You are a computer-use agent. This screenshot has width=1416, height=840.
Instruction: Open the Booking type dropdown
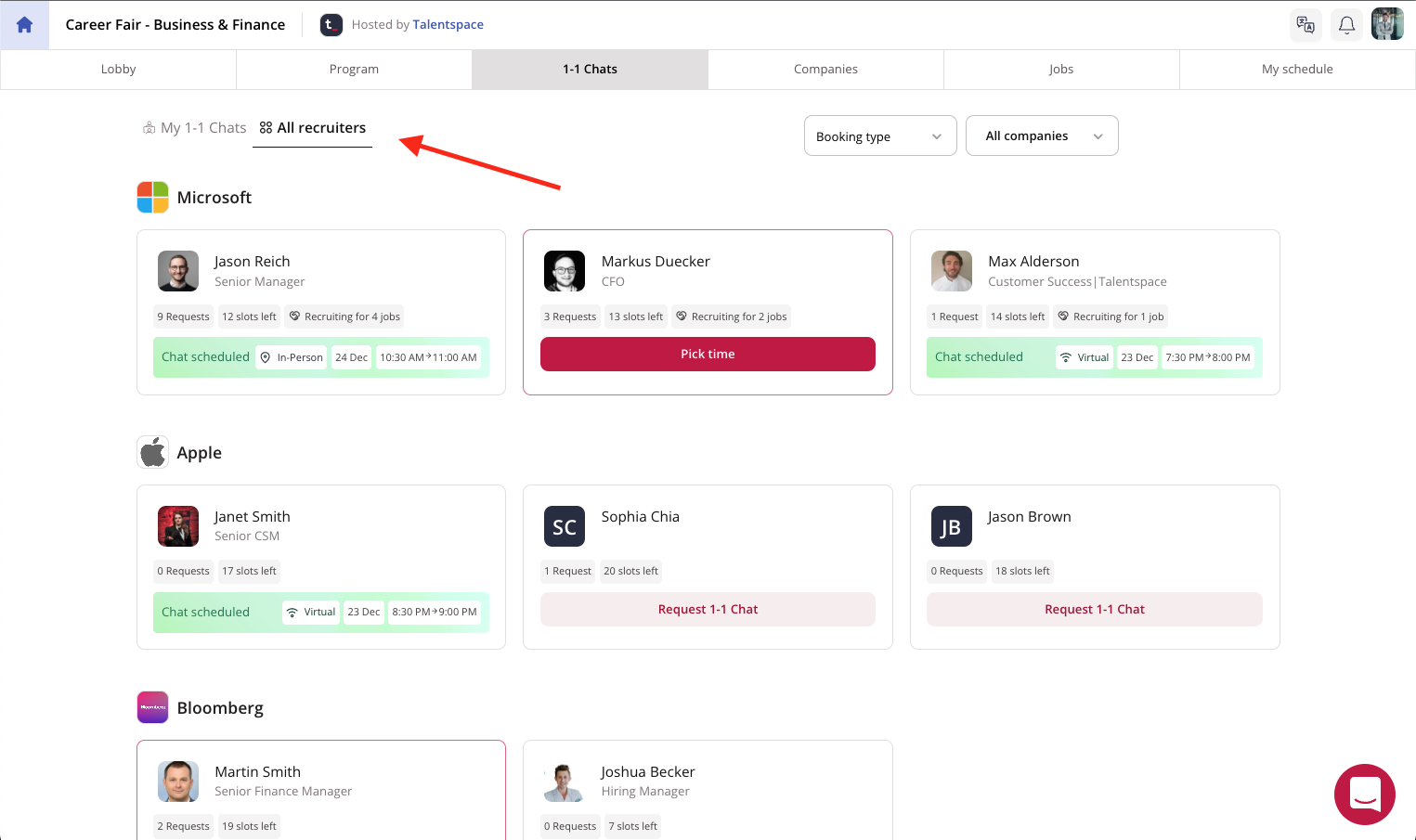[880, 136]
